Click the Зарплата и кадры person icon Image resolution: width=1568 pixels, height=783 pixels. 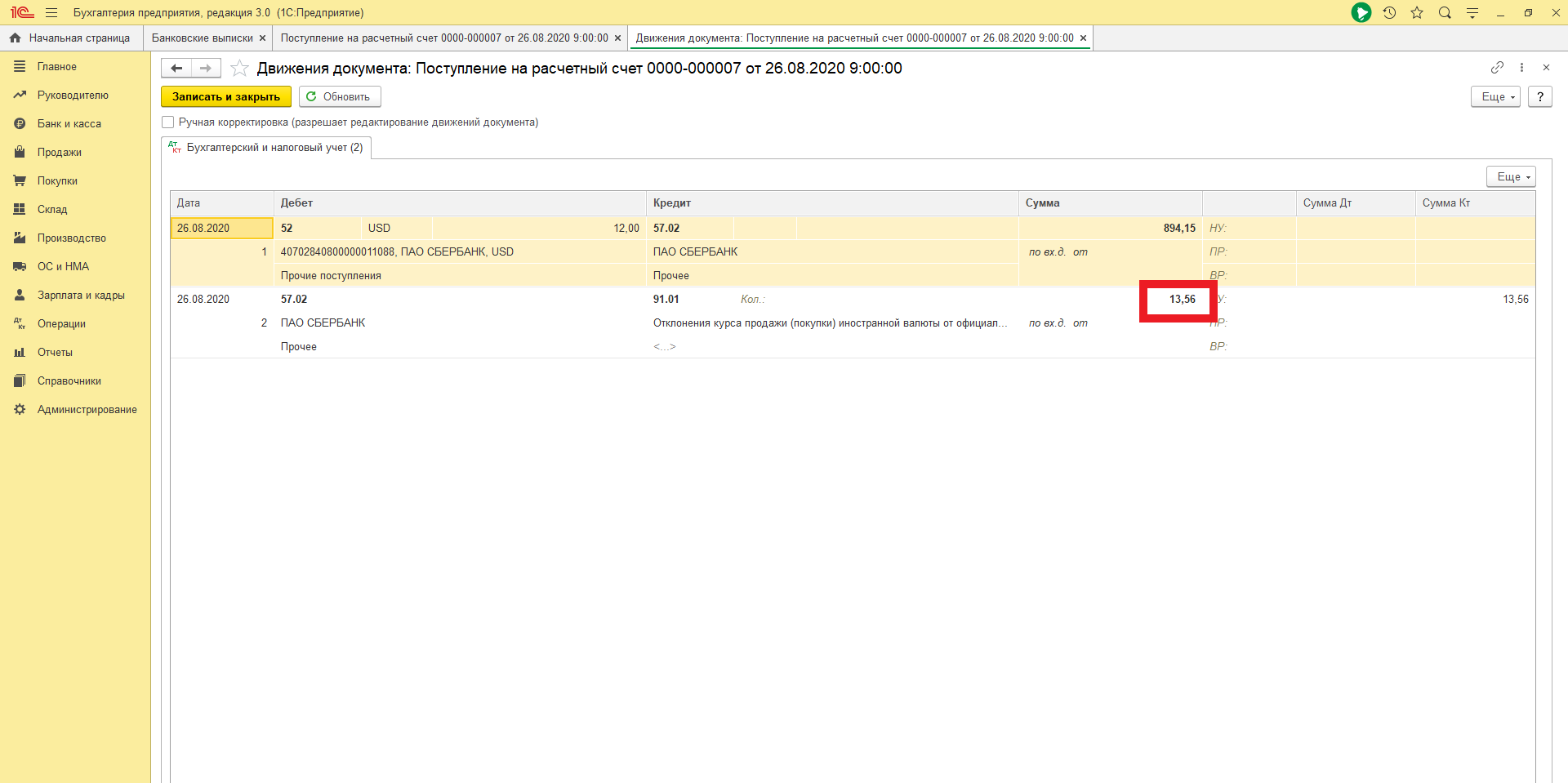[20, 295]
